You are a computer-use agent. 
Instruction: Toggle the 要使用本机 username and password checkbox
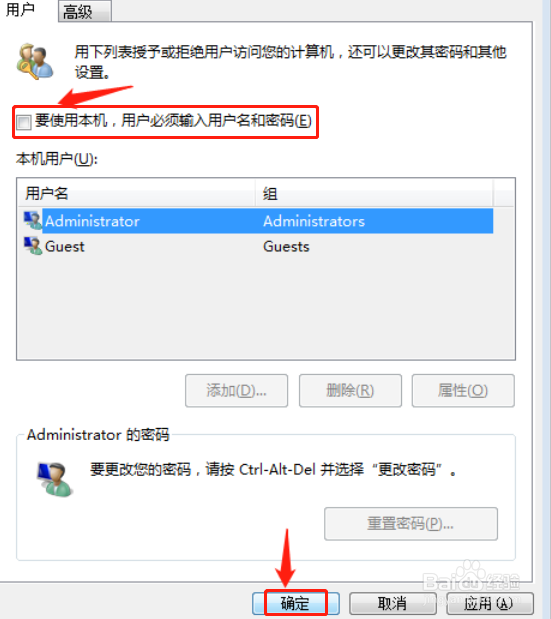(x=23, y=122)
